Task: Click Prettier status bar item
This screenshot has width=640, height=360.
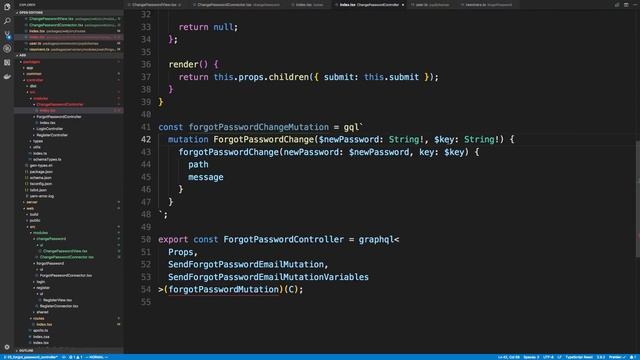Action: click(616, 357)
